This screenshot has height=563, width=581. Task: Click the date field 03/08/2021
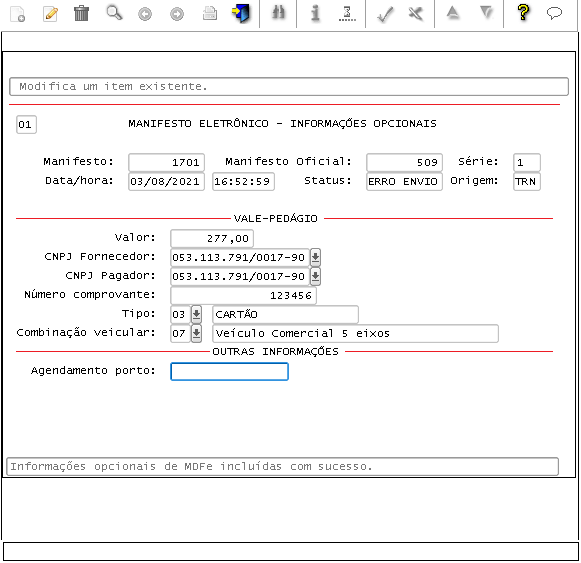click(166, 182)
